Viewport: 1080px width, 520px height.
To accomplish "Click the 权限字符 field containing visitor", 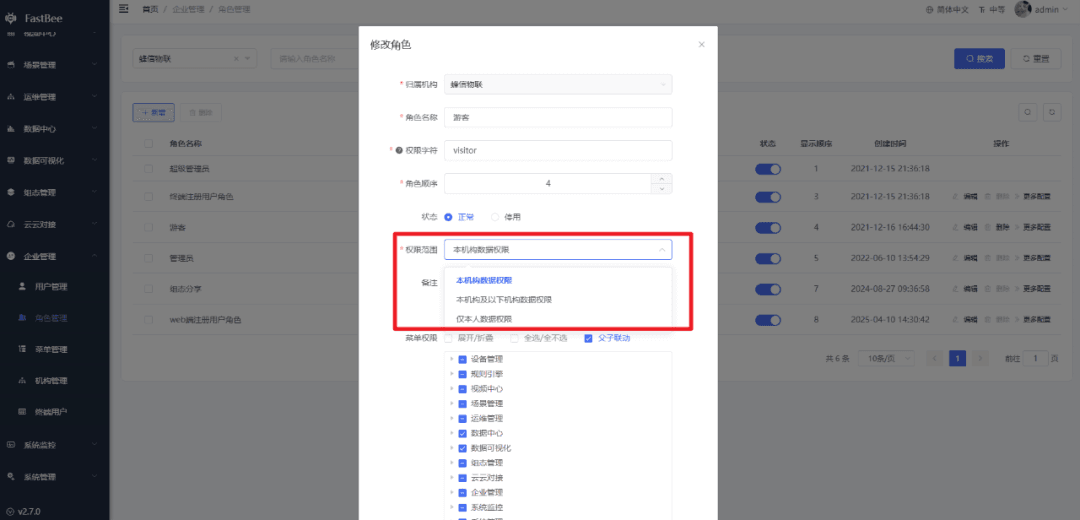I will pyautogui.click(x=558, y=150).
